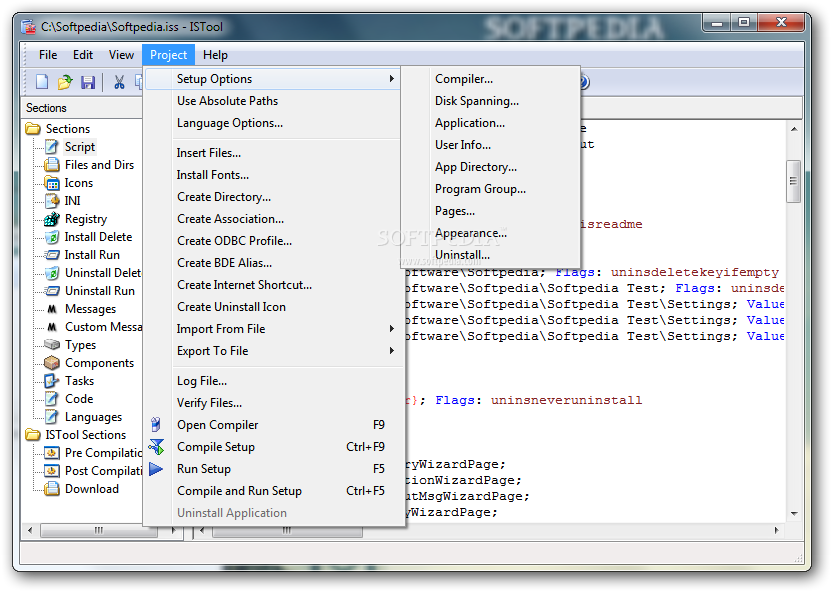Viewport: 832px width, 592px height.
Task: Click the Install Delete icon
Action: point(51,237)
